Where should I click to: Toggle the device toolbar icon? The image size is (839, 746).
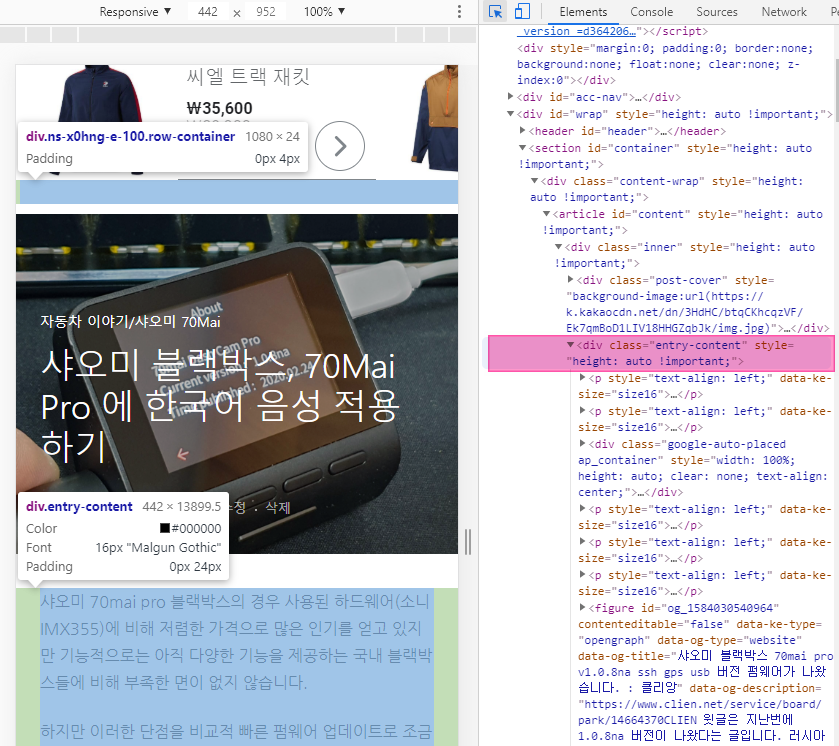(522, 12)
